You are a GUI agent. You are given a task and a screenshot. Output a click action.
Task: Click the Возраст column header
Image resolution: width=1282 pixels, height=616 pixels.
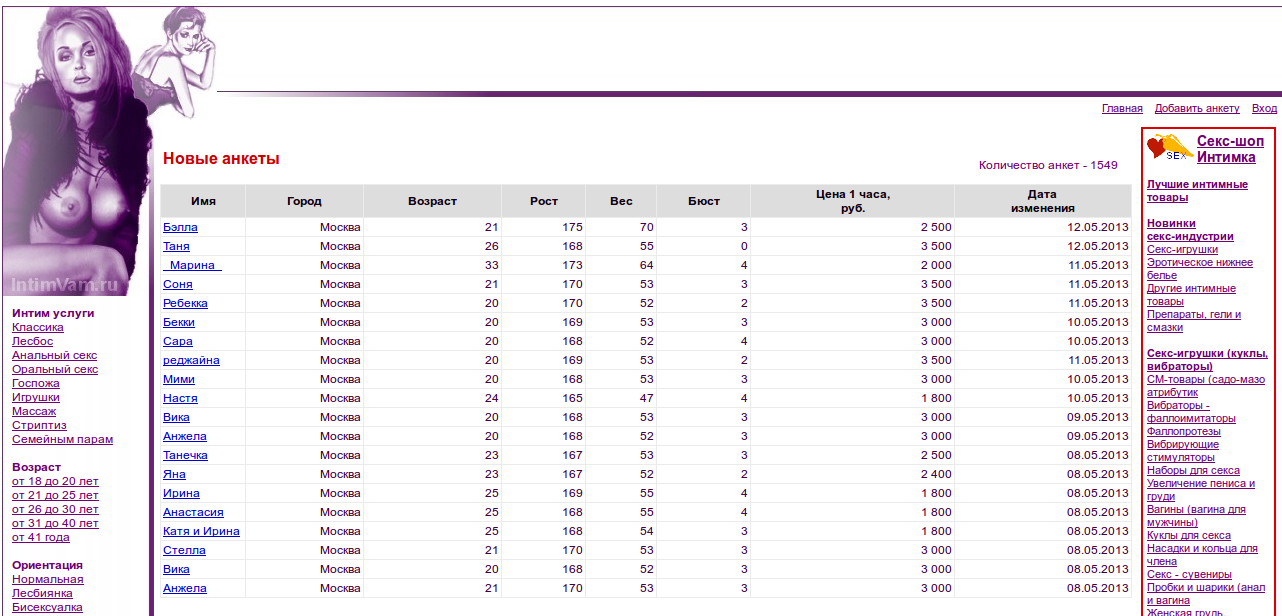coord(432,201)
